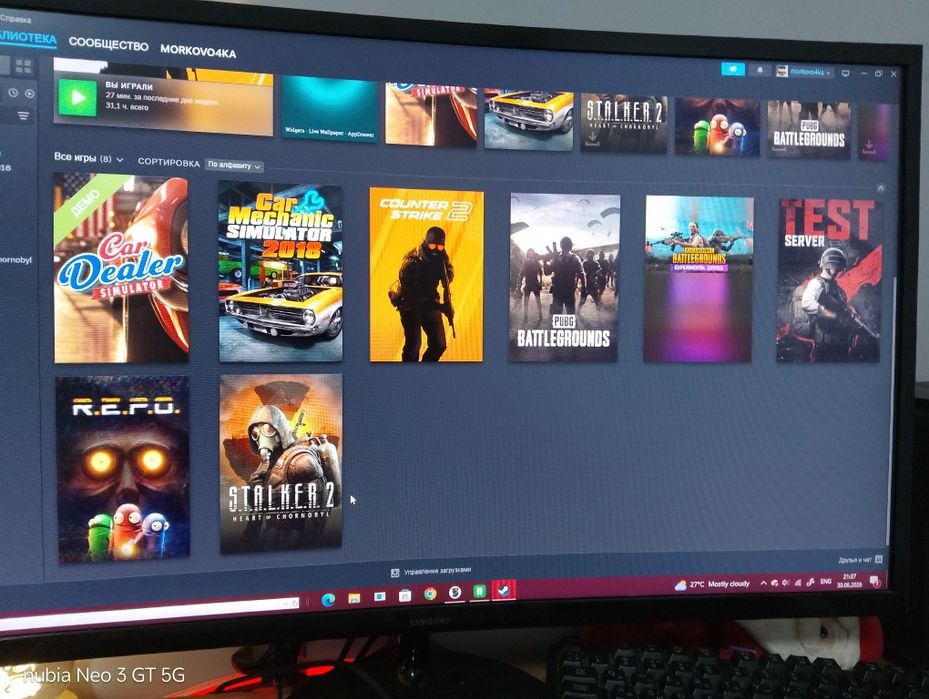Image resolution: width=929 pixels, height=699 pixels.
Task: Open the sidebar filter options icon
Action: [x=23, y=116]
